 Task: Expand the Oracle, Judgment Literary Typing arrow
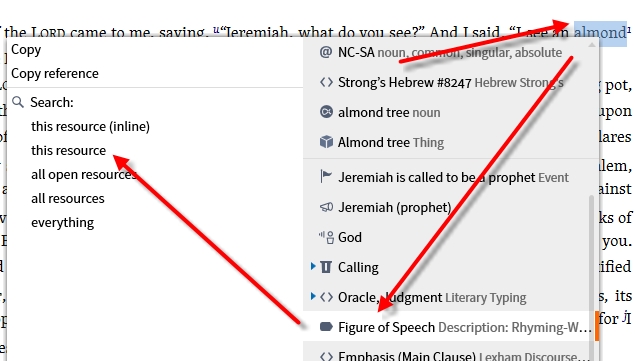[313, 296]
